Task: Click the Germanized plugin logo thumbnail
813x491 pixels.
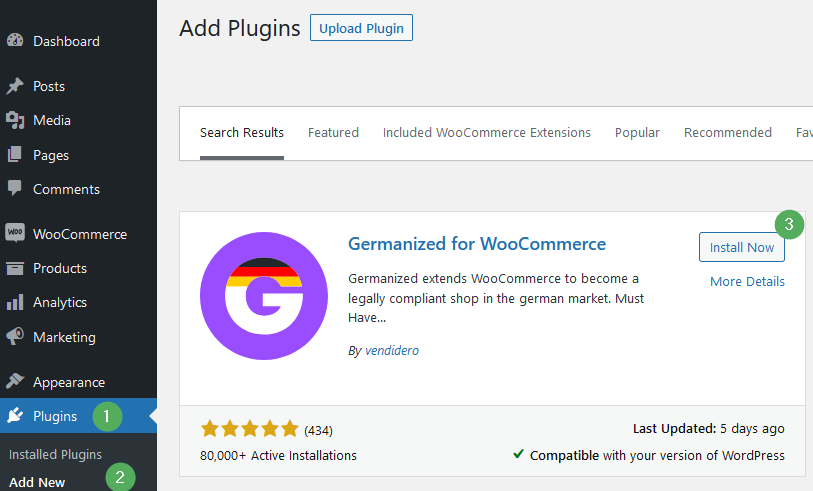Action: point(264,296)
